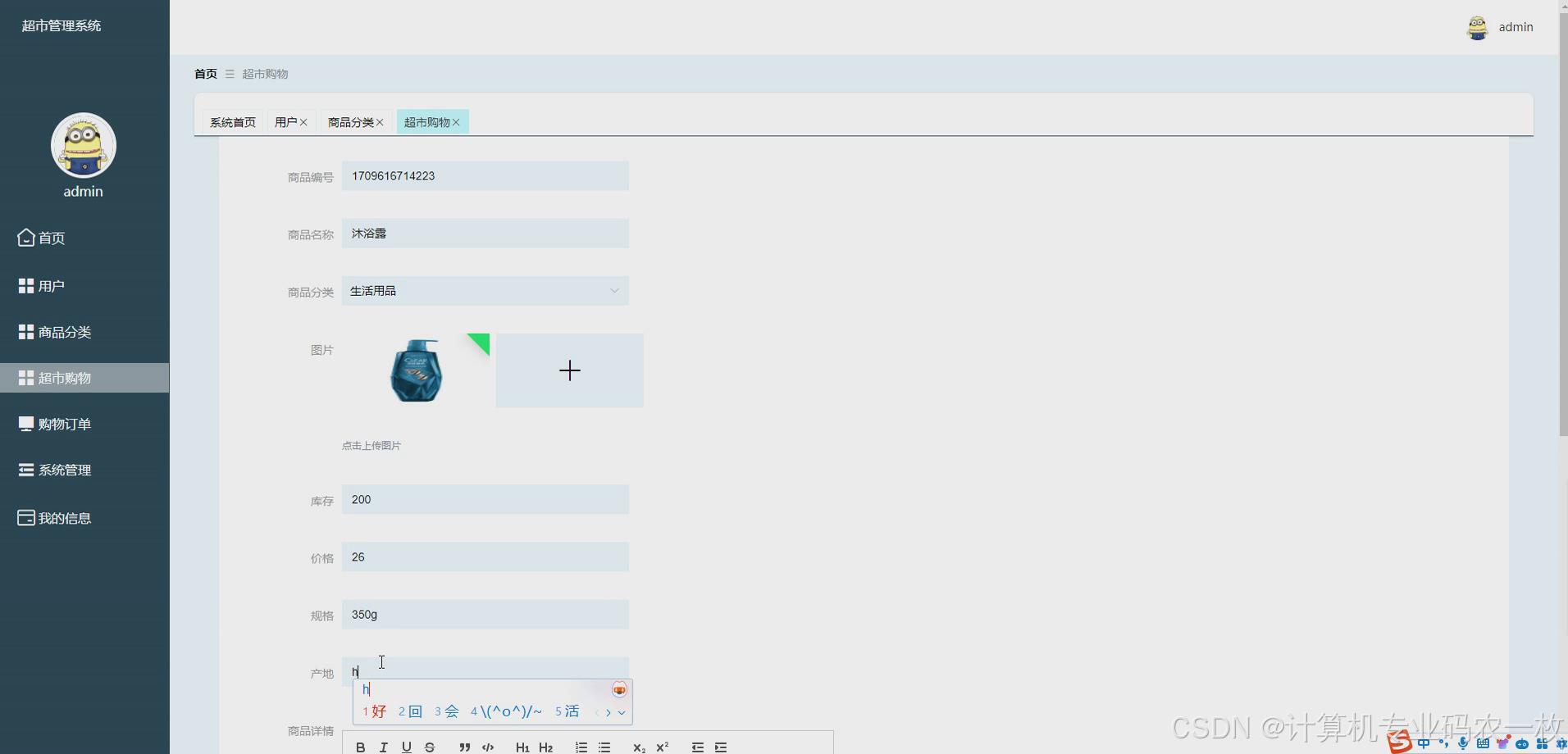Insert a blockquote in the editor
The image size is (1568, 754).
464,747
